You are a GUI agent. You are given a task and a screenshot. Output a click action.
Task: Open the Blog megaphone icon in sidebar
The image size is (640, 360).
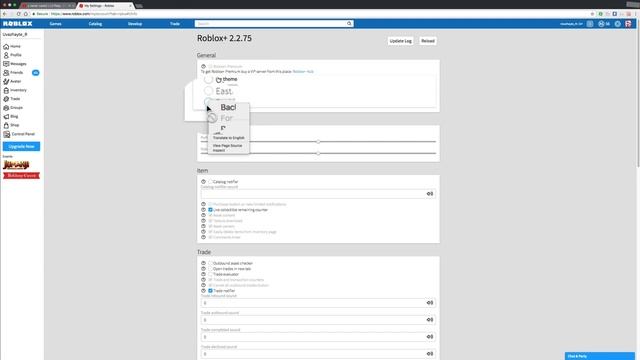(6, 117)
